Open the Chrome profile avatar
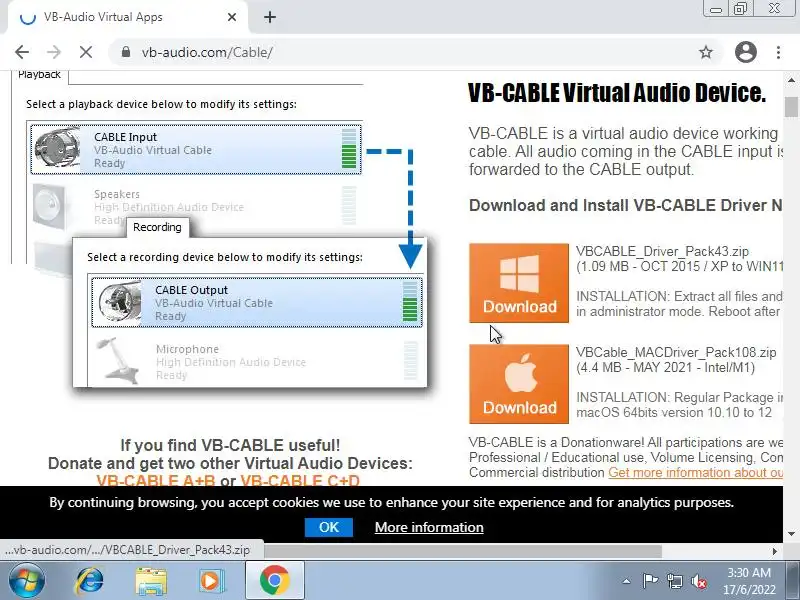The image size is (800, 600). pyautogui.click(x=745, y=52)
